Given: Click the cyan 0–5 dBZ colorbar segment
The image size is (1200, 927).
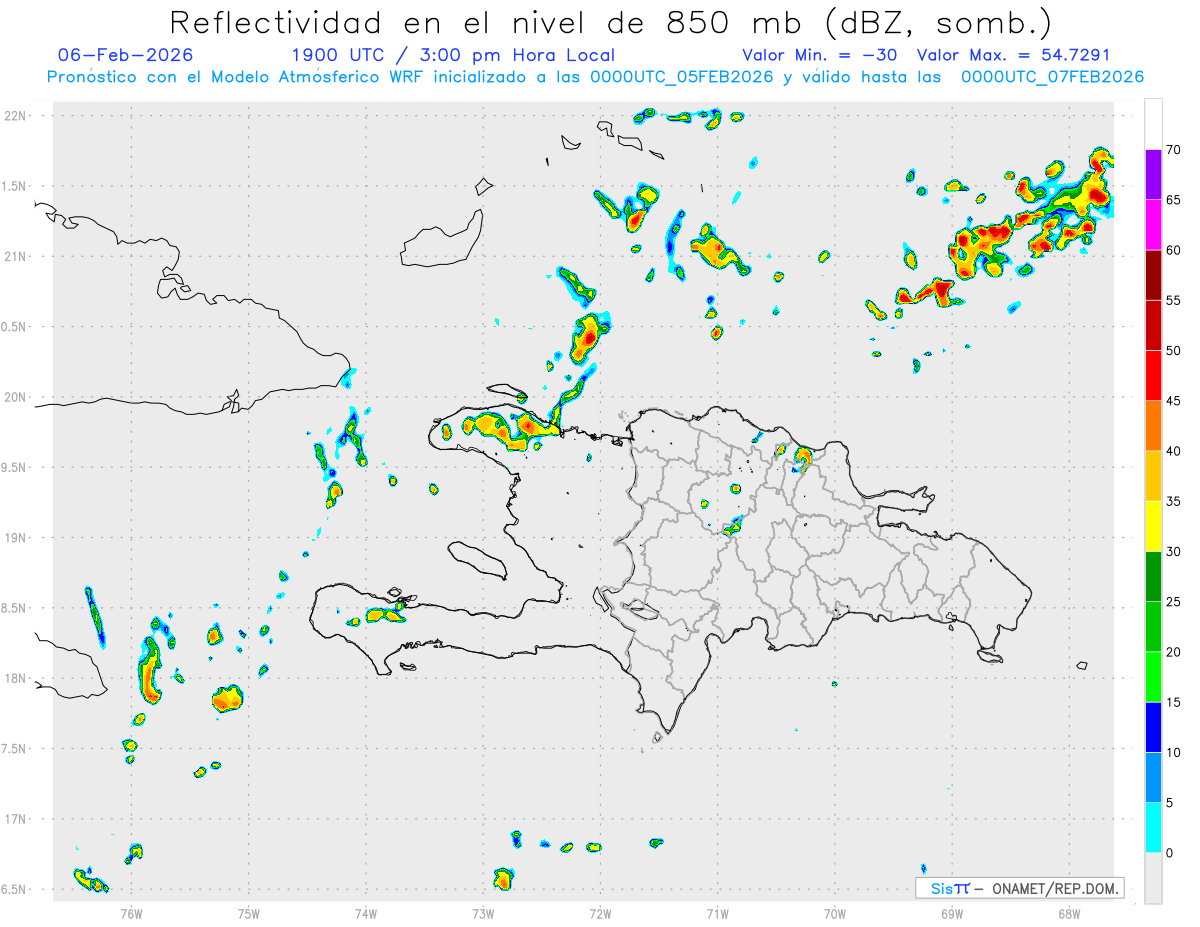Looking at the screenshot, I should pyautogui.click(x=1153, y=828).
